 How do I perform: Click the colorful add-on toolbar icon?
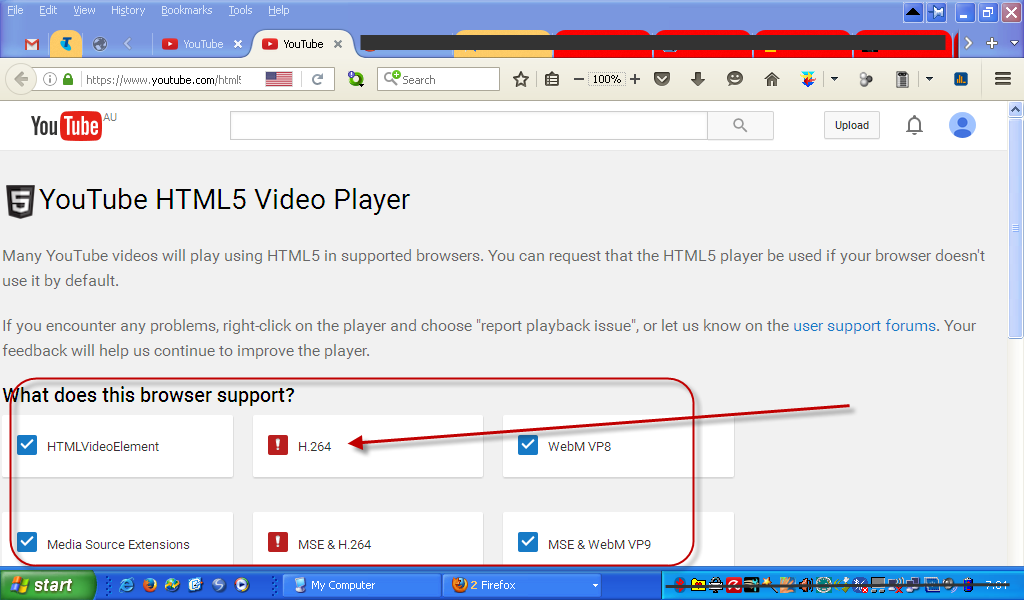click(x=808, y=80)
